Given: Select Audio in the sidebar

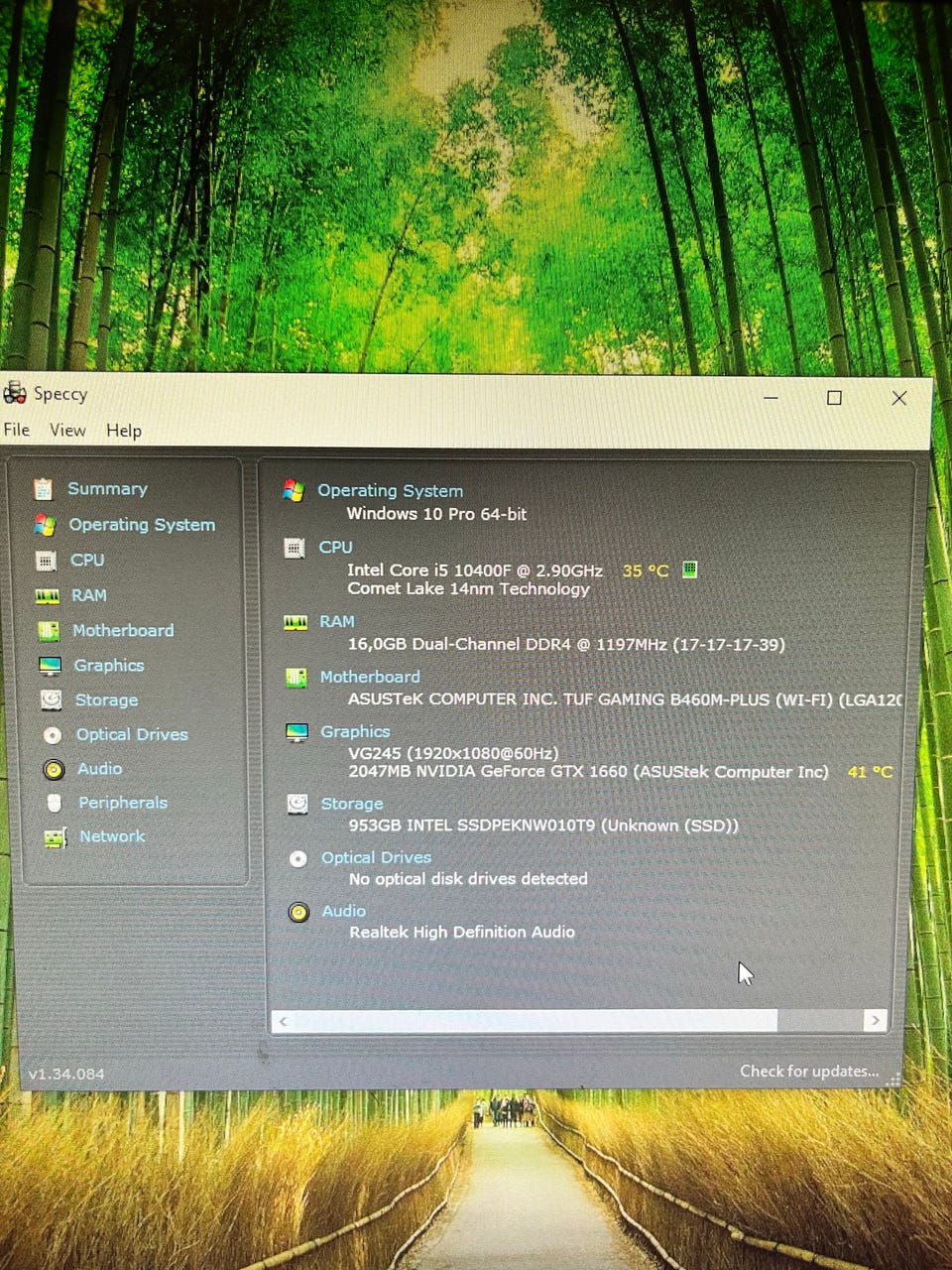Looking at the screenshot, I should pos(99,769).
